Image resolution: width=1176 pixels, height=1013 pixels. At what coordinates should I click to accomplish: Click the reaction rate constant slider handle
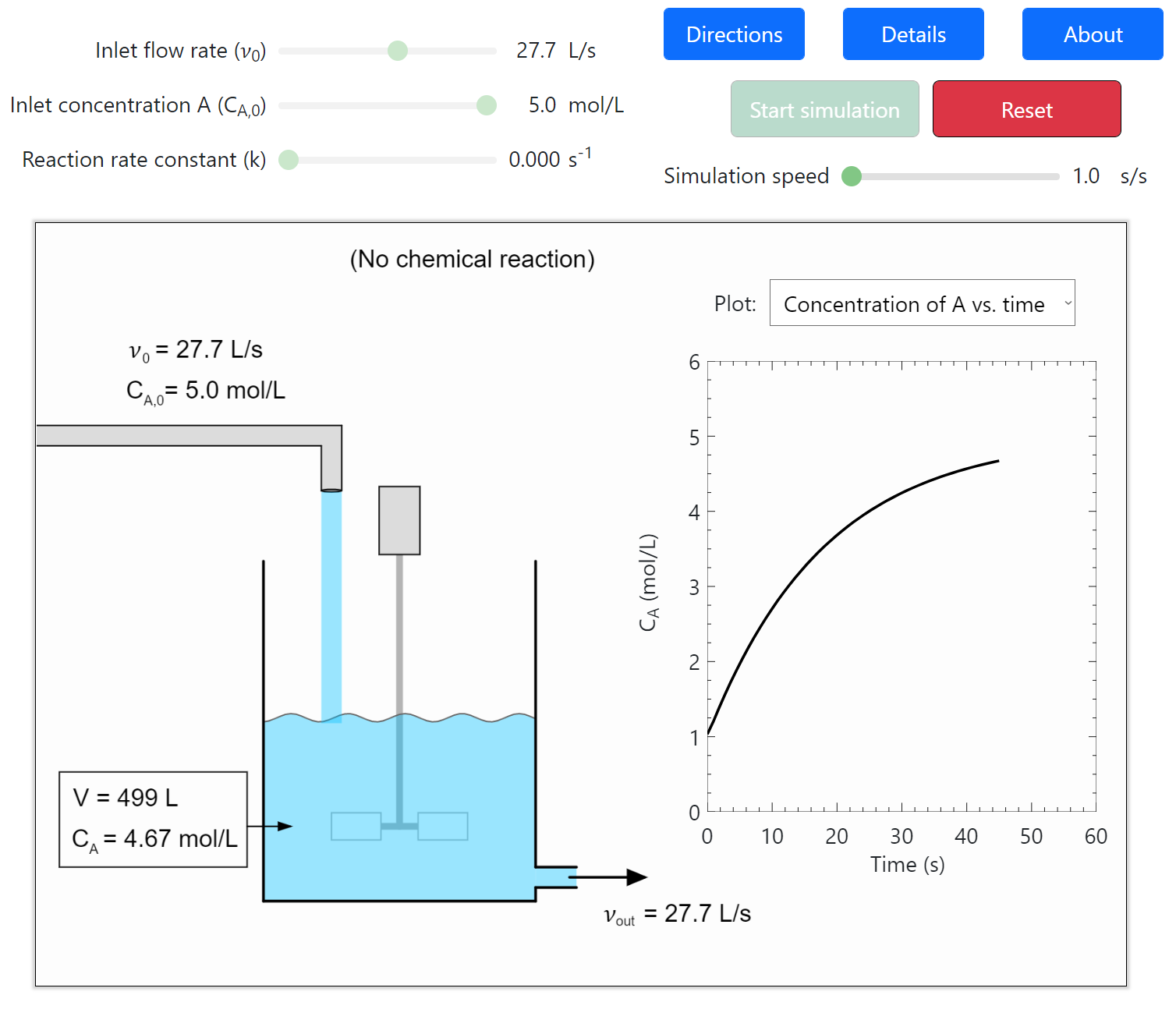click(289, 160)
